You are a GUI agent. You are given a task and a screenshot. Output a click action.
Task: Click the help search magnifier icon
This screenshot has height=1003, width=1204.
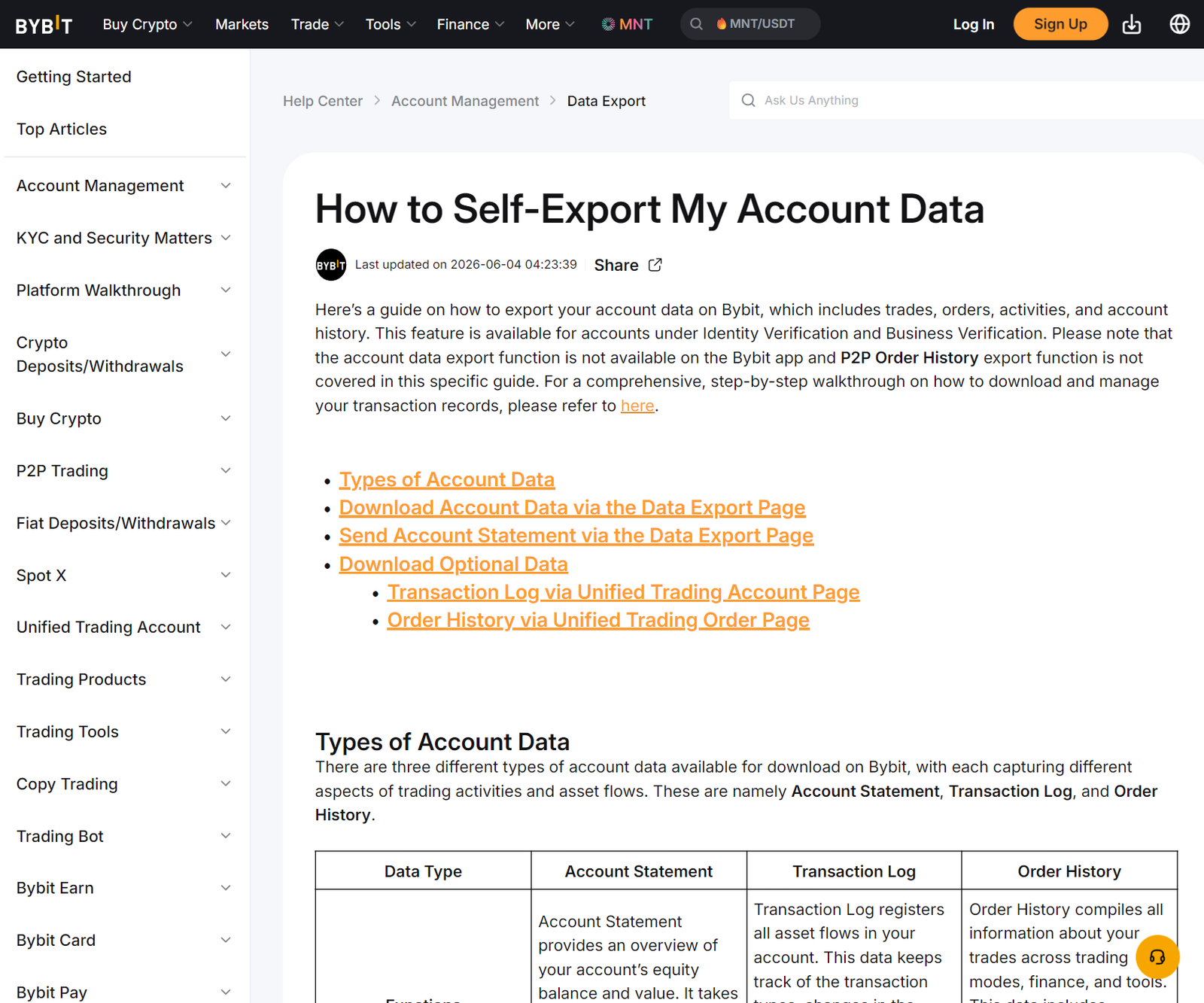(748, 100)
